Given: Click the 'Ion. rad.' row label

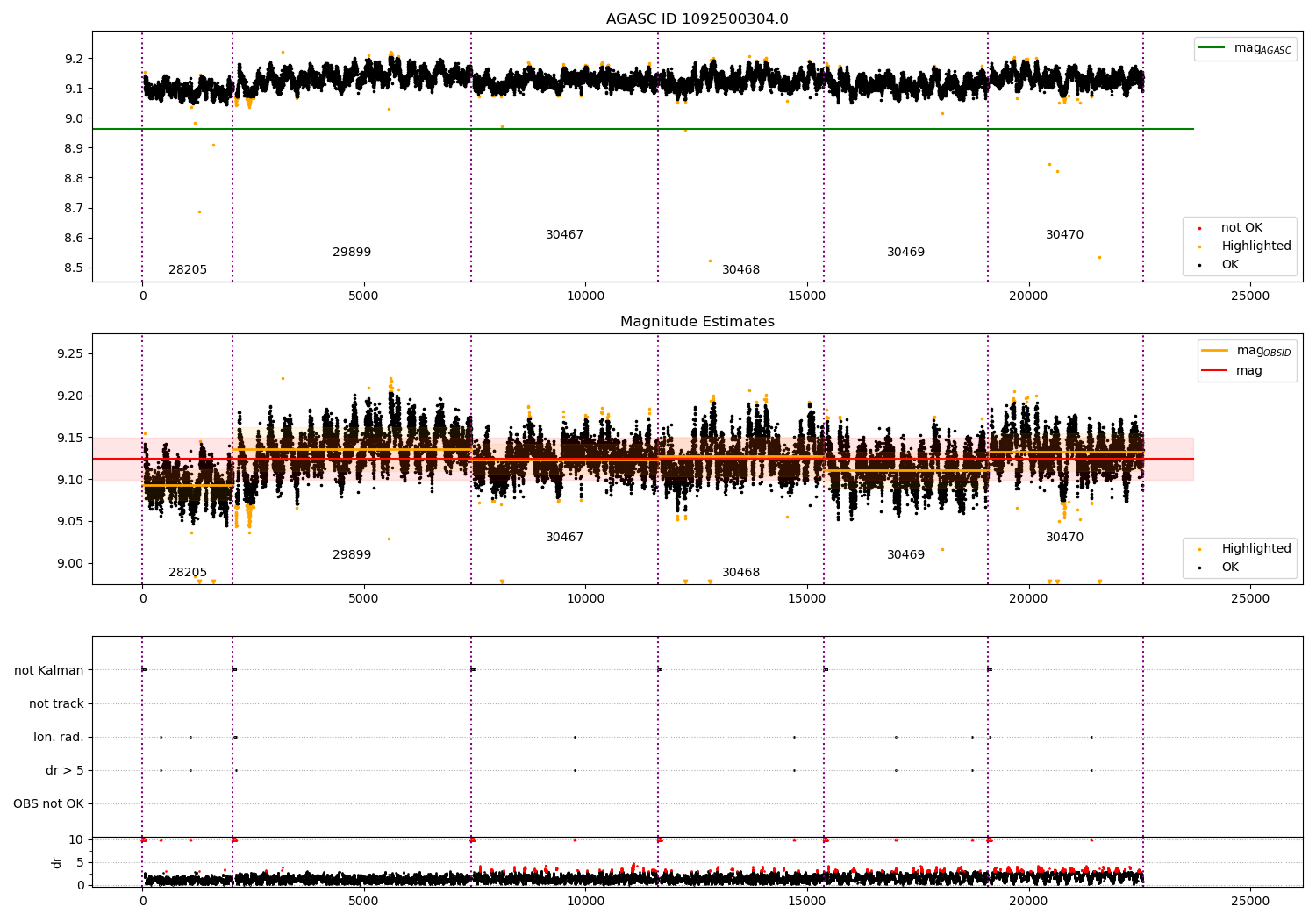Looking at the screenshot, I should (x=59, y=738).
